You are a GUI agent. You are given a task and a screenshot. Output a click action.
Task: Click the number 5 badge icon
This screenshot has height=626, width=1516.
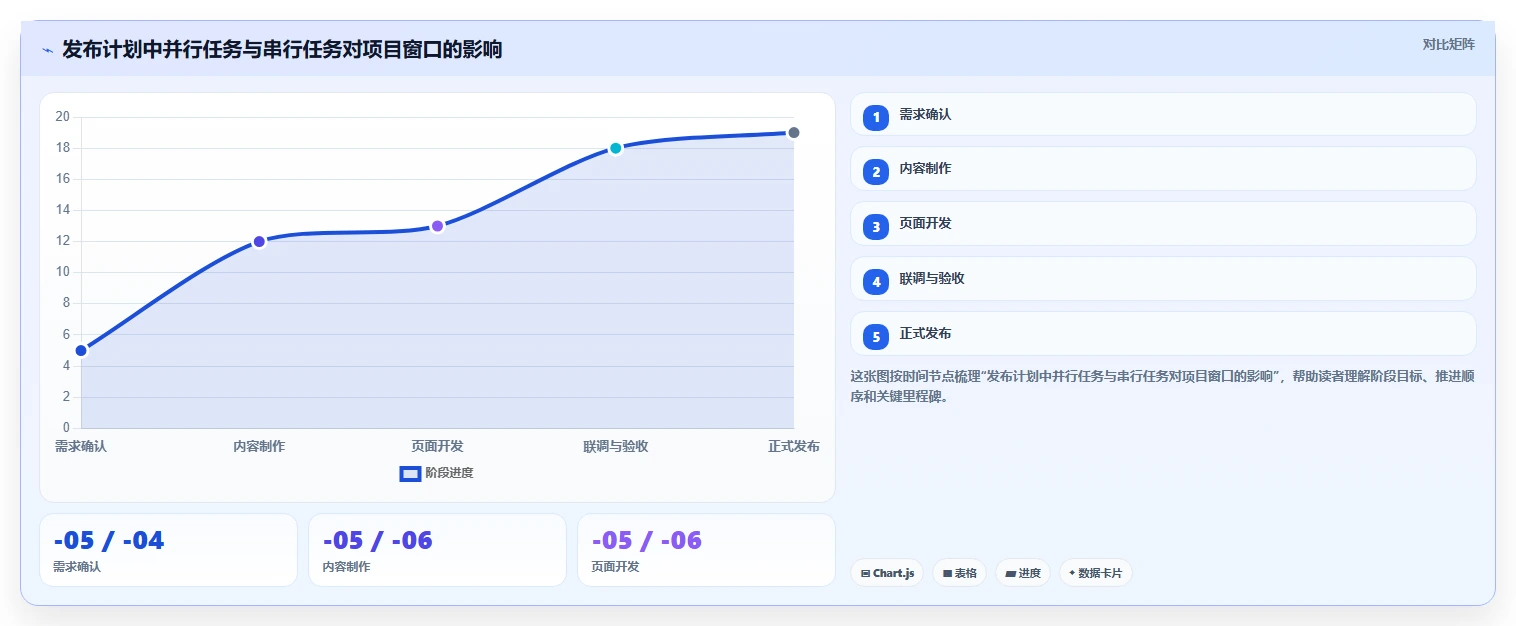876,337
